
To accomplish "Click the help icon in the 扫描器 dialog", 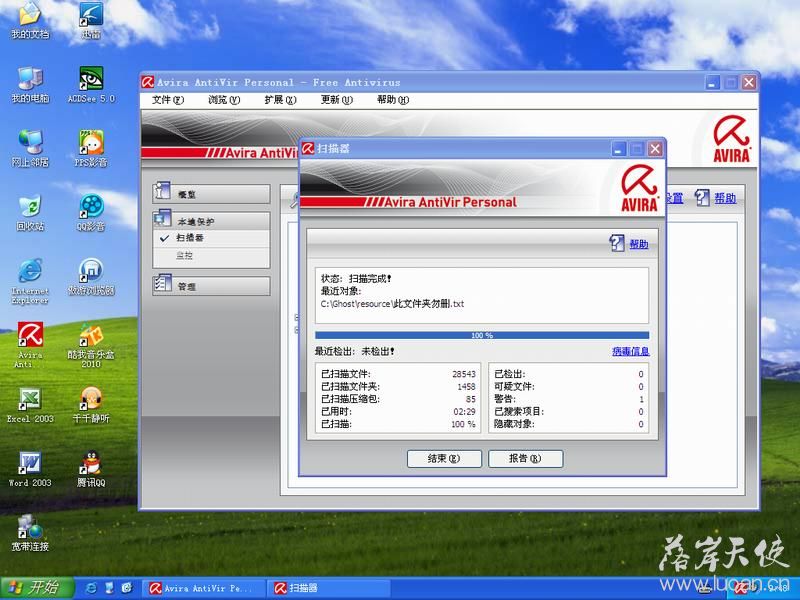I will pos(616,243).
